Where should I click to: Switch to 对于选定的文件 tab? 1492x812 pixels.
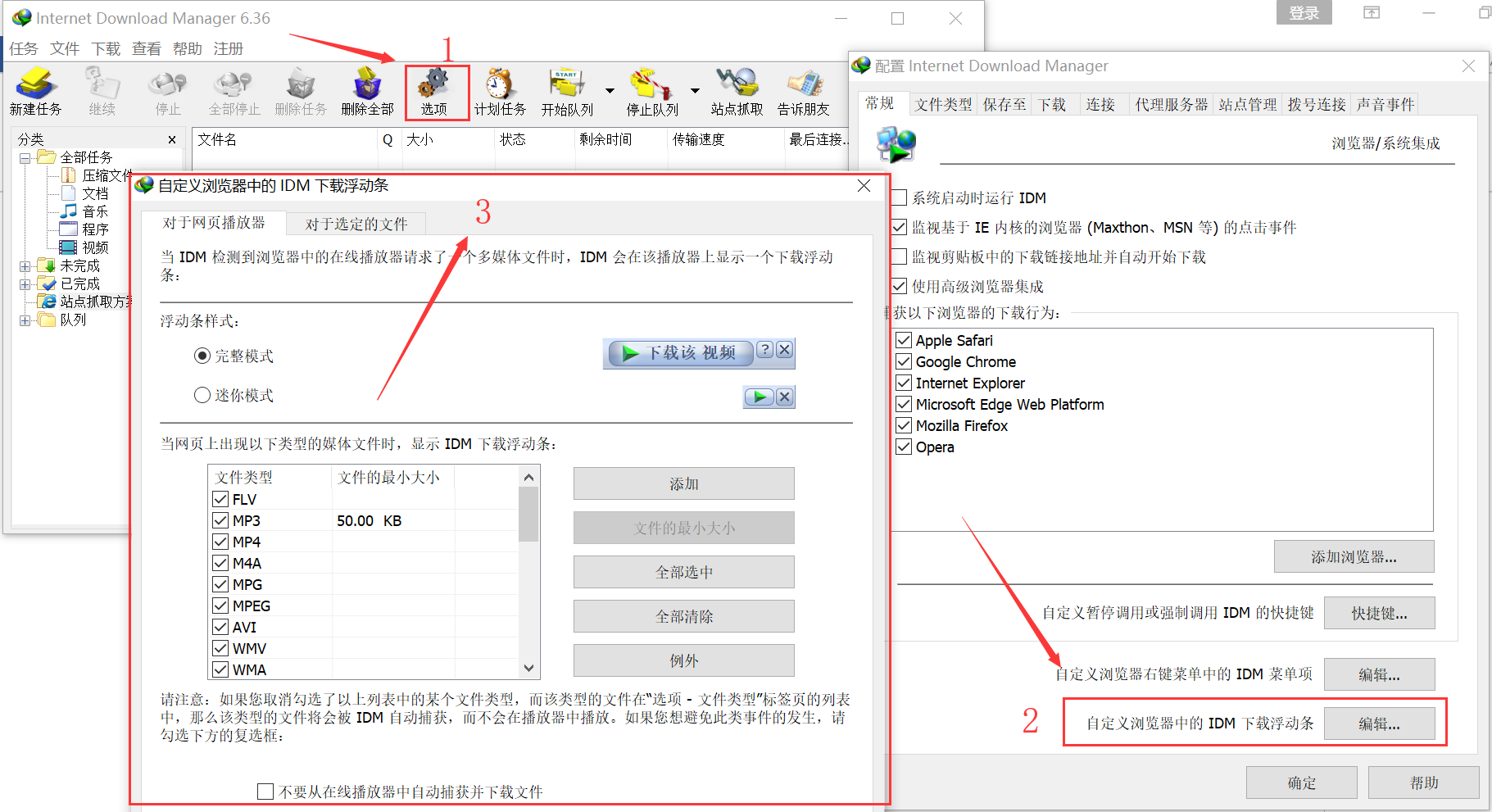(x=356, y=224)
